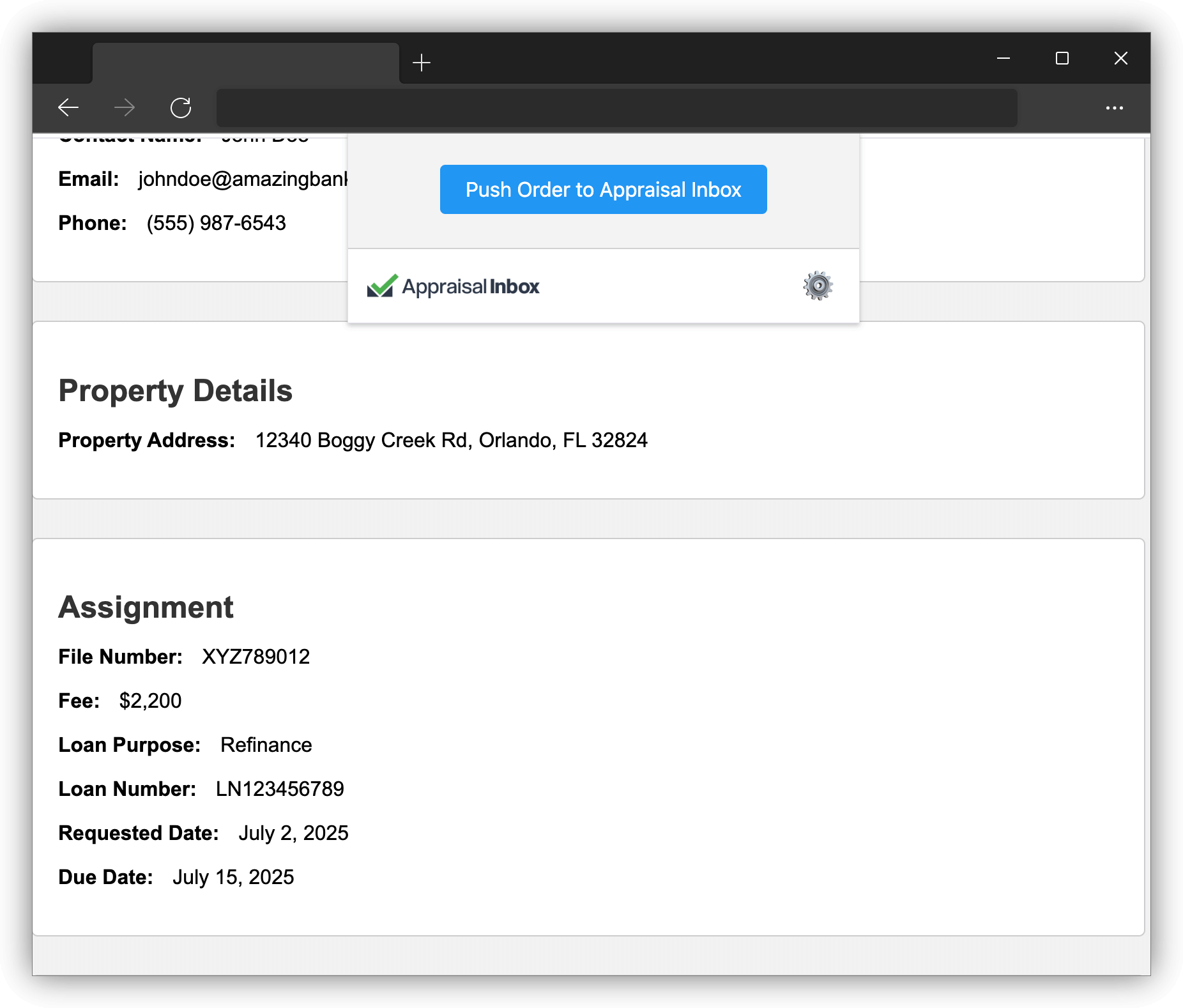Click the loan number LN123456789
Image resolution: width=1183 pixels, height=1008 pixels.
(280, 789)
